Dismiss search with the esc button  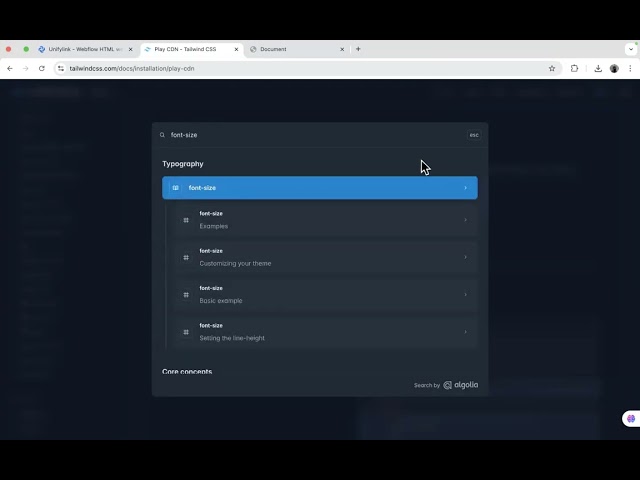click(x=474, y=135)
